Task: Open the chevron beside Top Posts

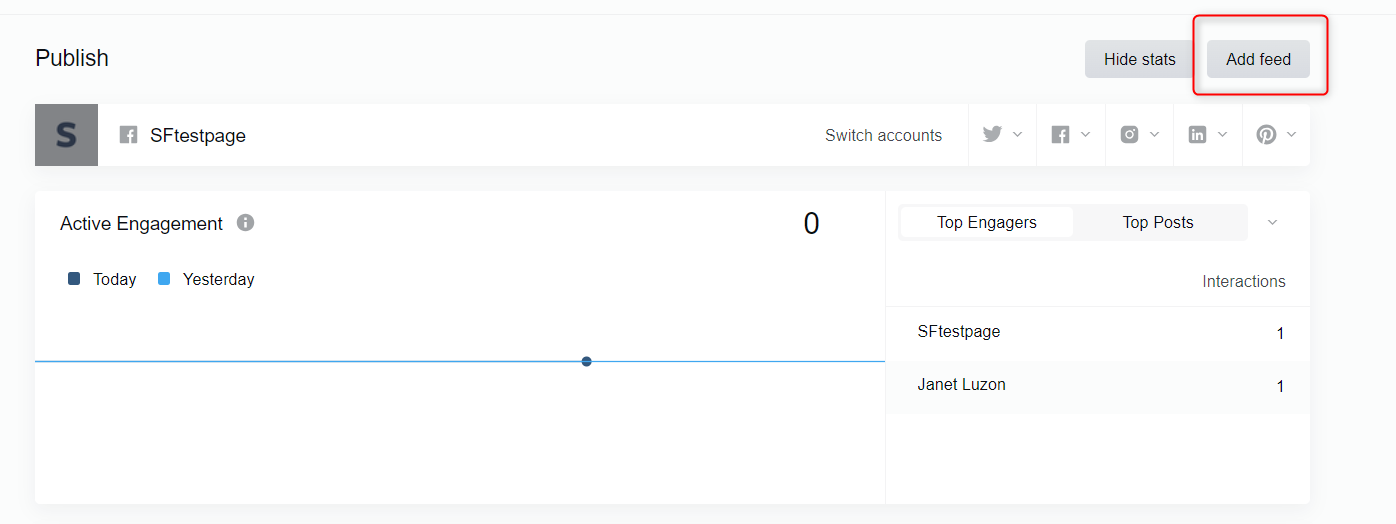Action: [x=1272, y=222]
